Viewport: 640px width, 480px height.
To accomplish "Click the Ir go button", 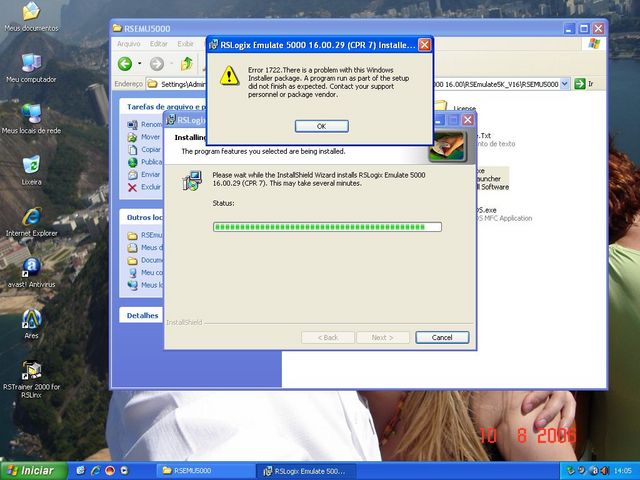I will (x=584, y=84).
